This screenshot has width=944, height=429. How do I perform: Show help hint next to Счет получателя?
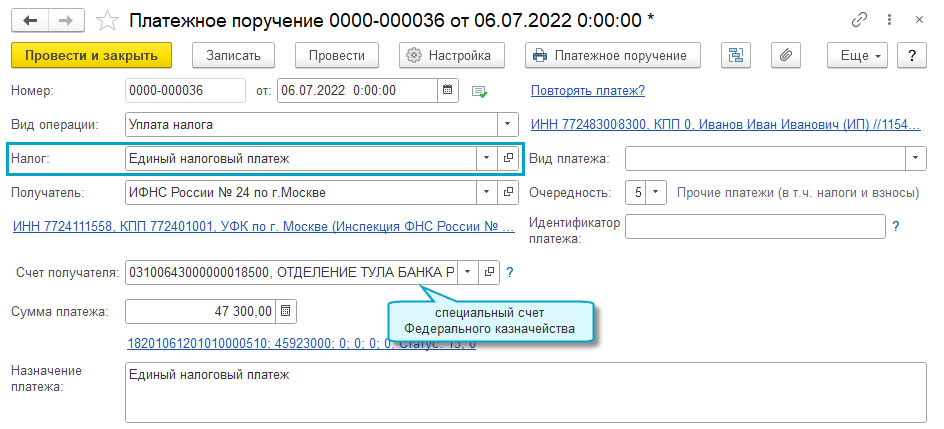click(x=509, y=273)
